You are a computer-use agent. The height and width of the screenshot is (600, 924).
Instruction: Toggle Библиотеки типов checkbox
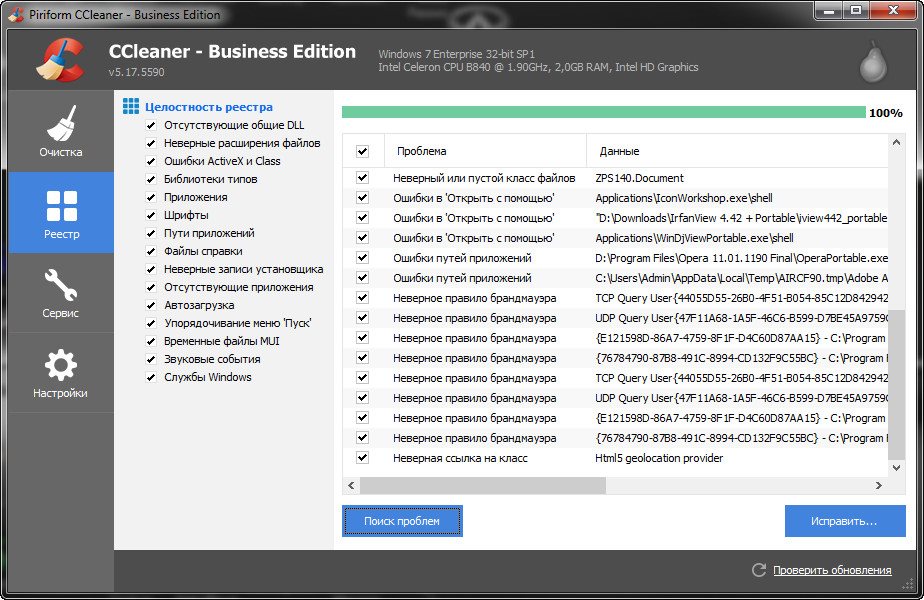point(151,179)
